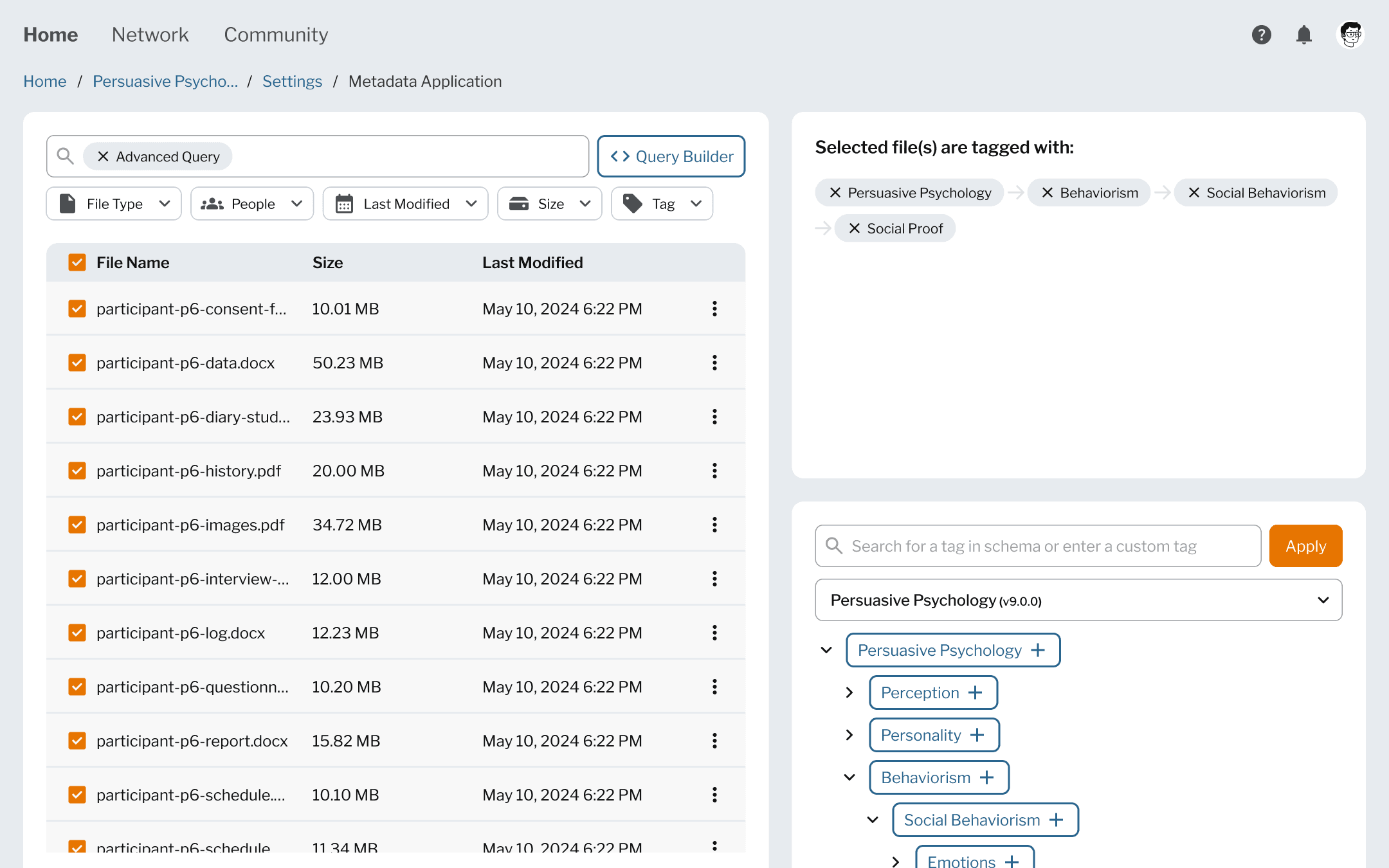Click the search magnifier in file search
The height and width of the screenshot is (868, 1389).
pyautogui.click(x=65, y=156)
